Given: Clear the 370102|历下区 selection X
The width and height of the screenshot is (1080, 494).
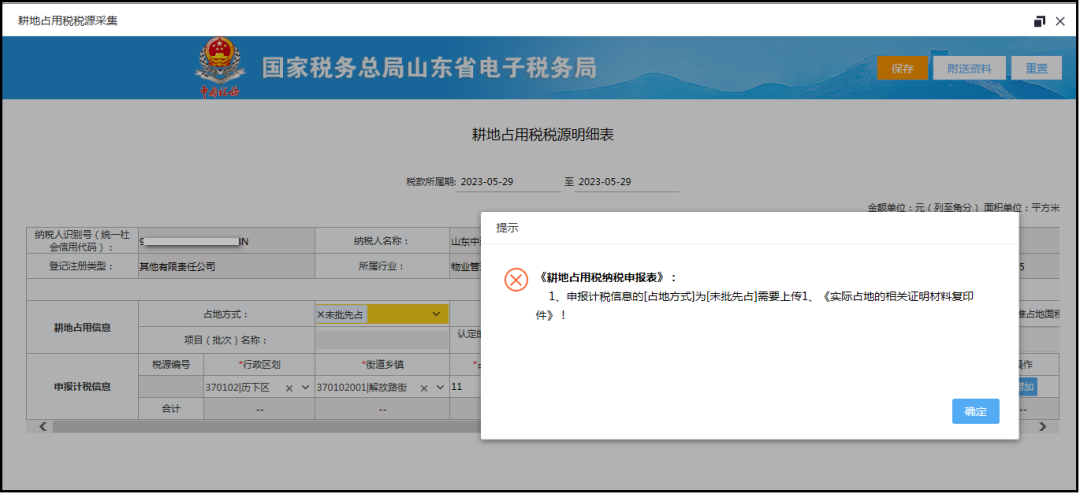Looking at the screenshot, I should pyautogui.click(x=289, y=387).
